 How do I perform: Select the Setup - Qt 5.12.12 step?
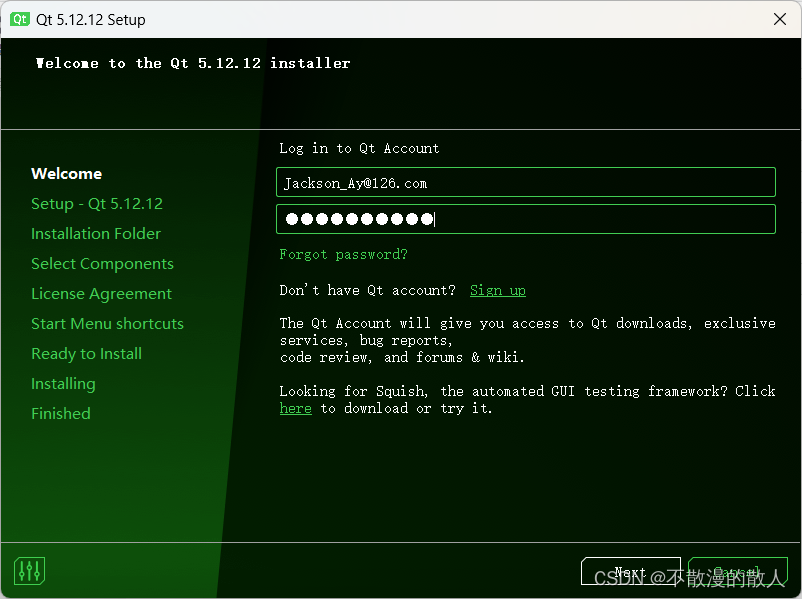[97, 204]
